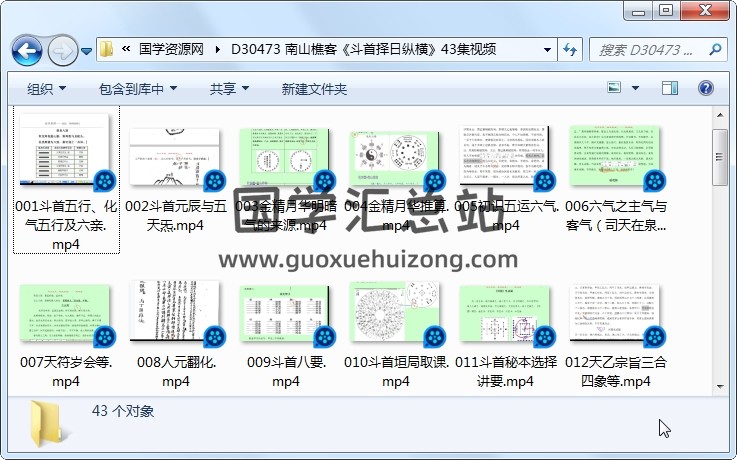The height and width of the screenshot is (460, 737).
Task: Click the file name 011斗首秘本选择讲要.mp4
Action: pos(506,372)
